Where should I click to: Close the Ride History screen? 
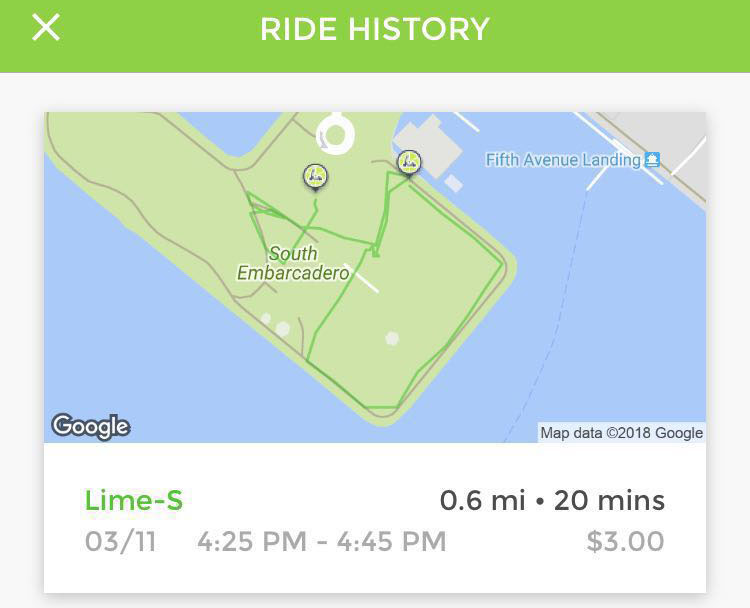coord(46,27)
